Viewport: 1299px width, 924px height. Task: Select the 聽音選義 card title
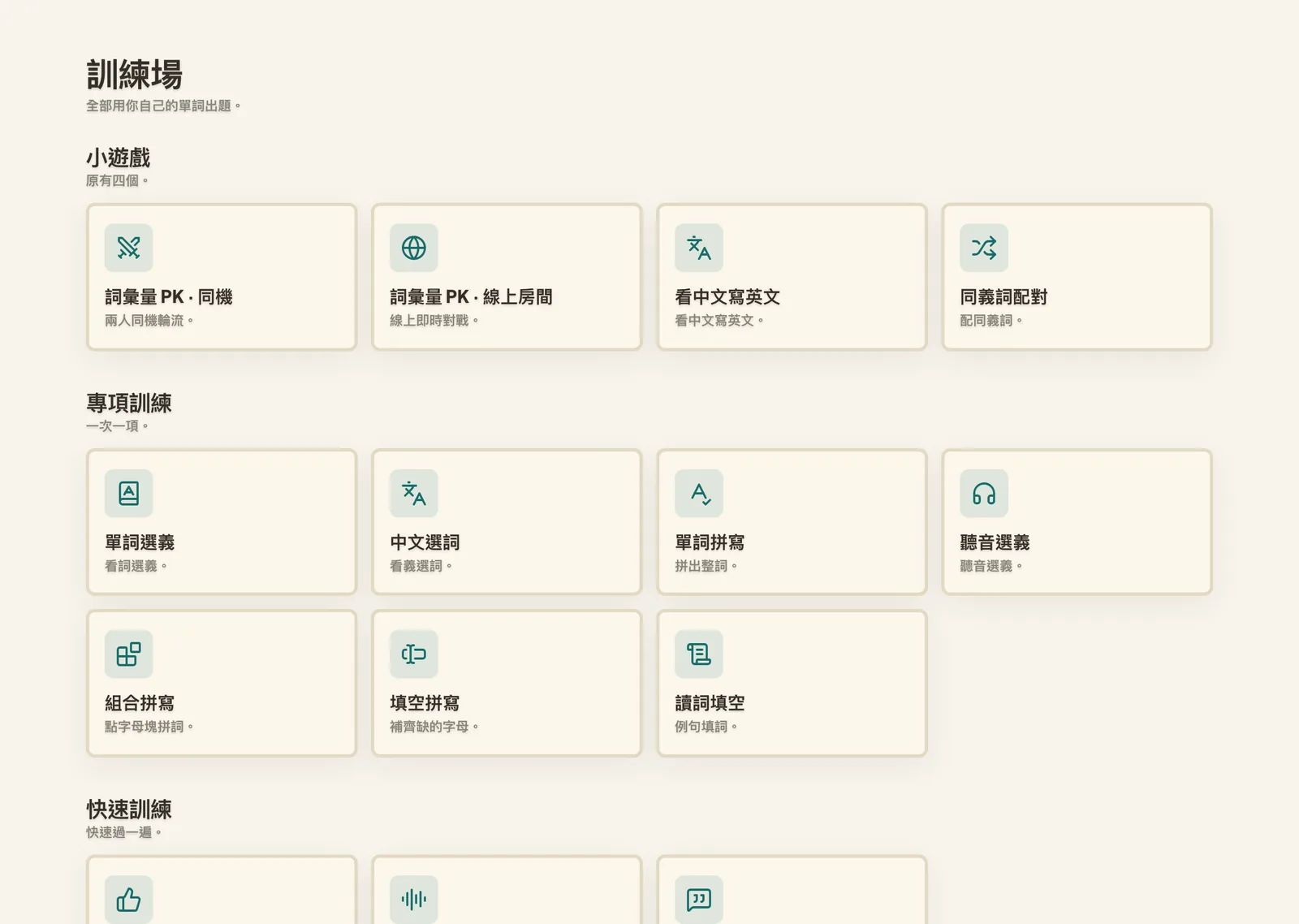[995, 542]
